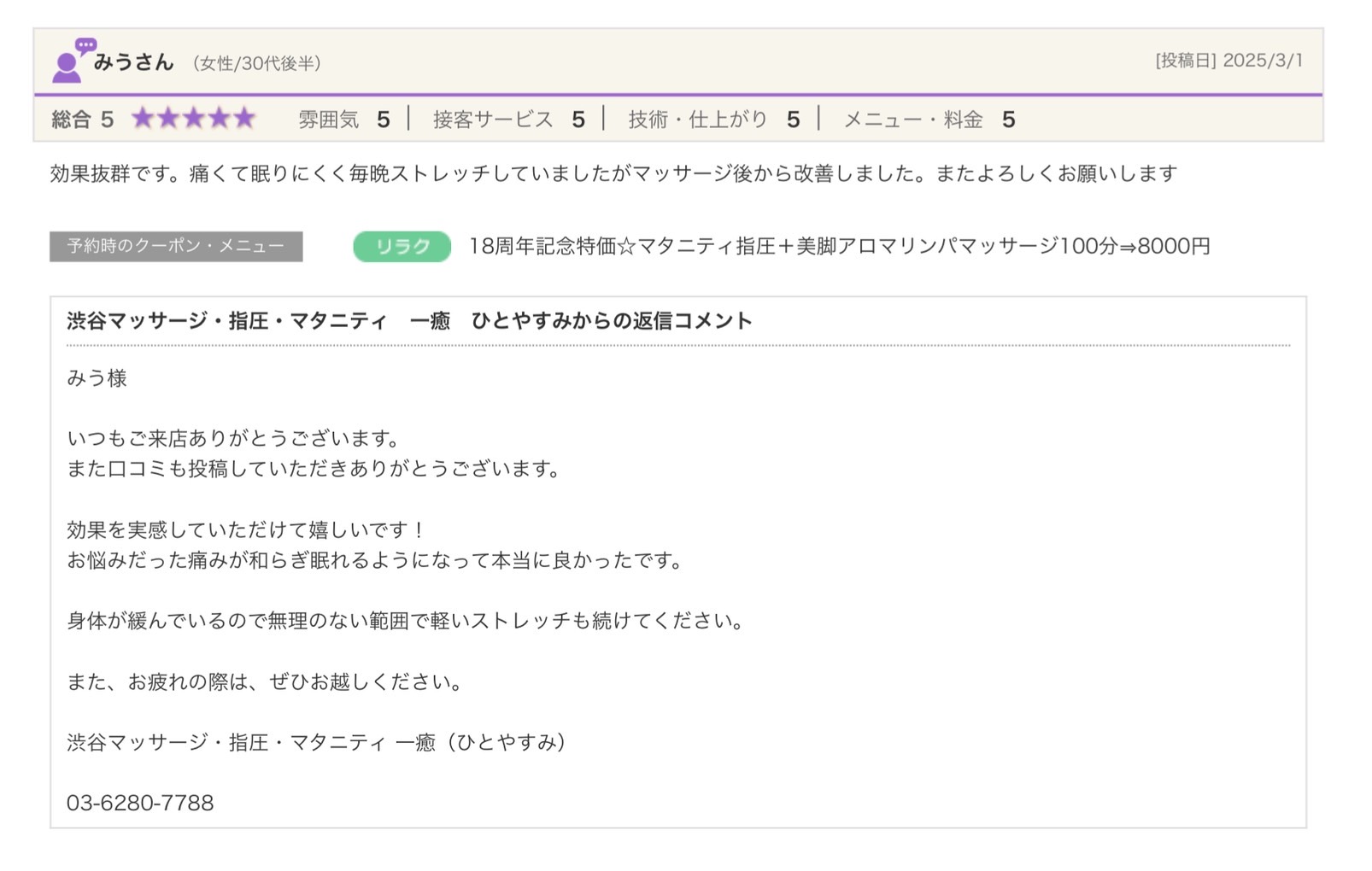Click the 接客サービス 5 rating
Image resolution: width=1372 pixels, height=871 pixels.
508,120
